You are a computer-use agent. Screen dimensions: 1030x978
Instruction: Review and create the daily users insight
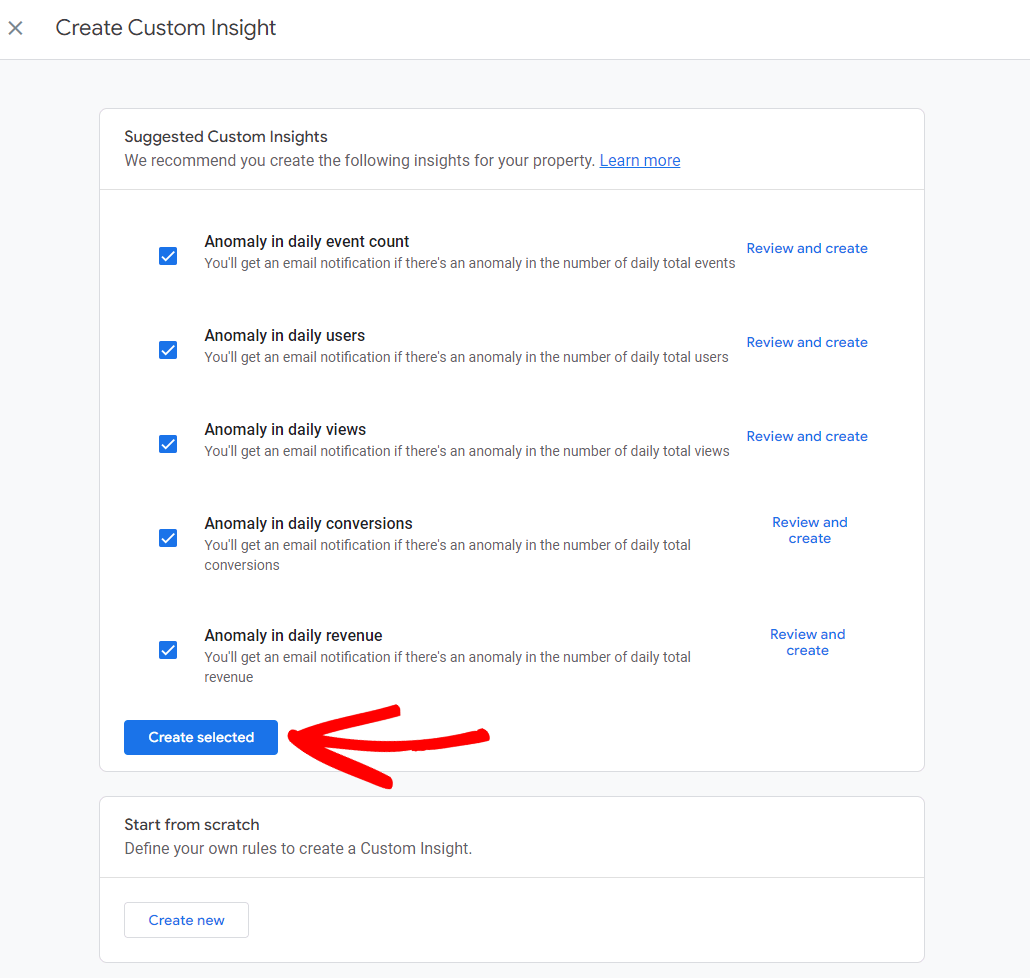pos(807,342)
